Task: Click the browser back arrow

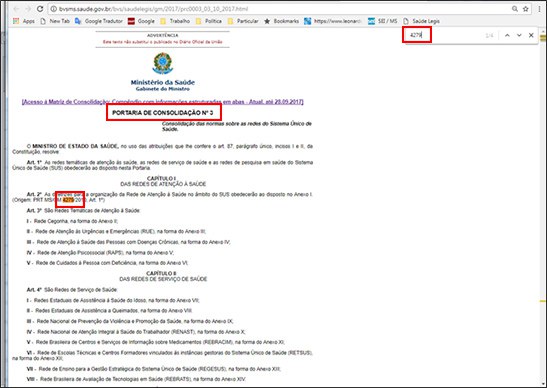Action: (16, 9)
